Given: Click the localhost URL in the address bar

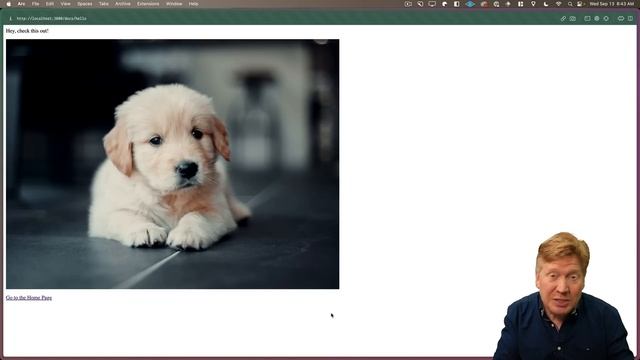Looking at the screenshot, I should [x=51, y=18].
